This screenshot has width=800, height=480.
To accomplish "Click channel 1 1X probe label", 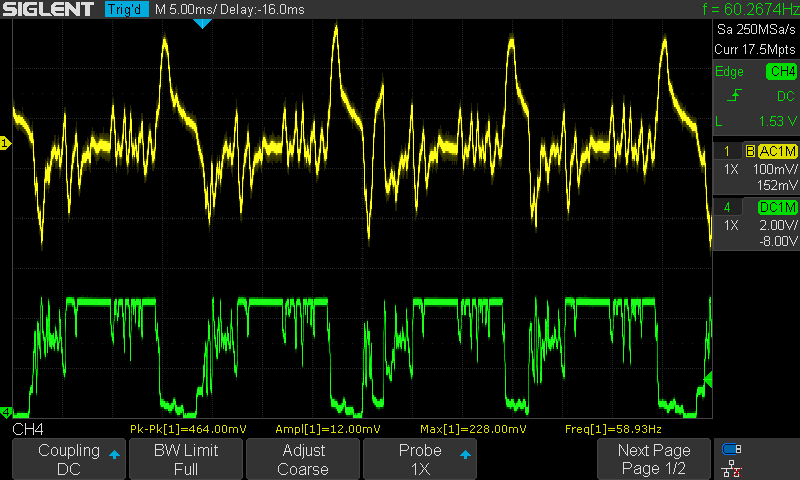I will pyautogui.click(x=731, y=169).
